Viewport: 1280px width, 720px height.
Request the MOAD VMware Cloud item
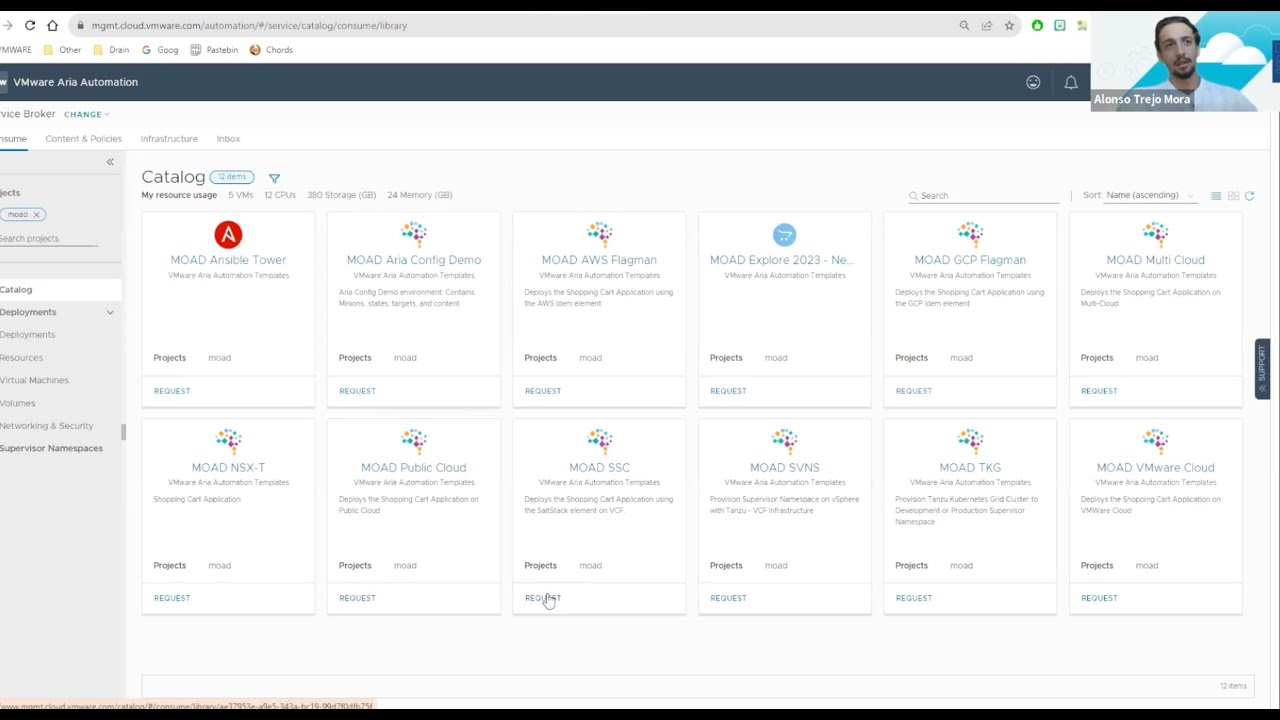point(1099,598)
